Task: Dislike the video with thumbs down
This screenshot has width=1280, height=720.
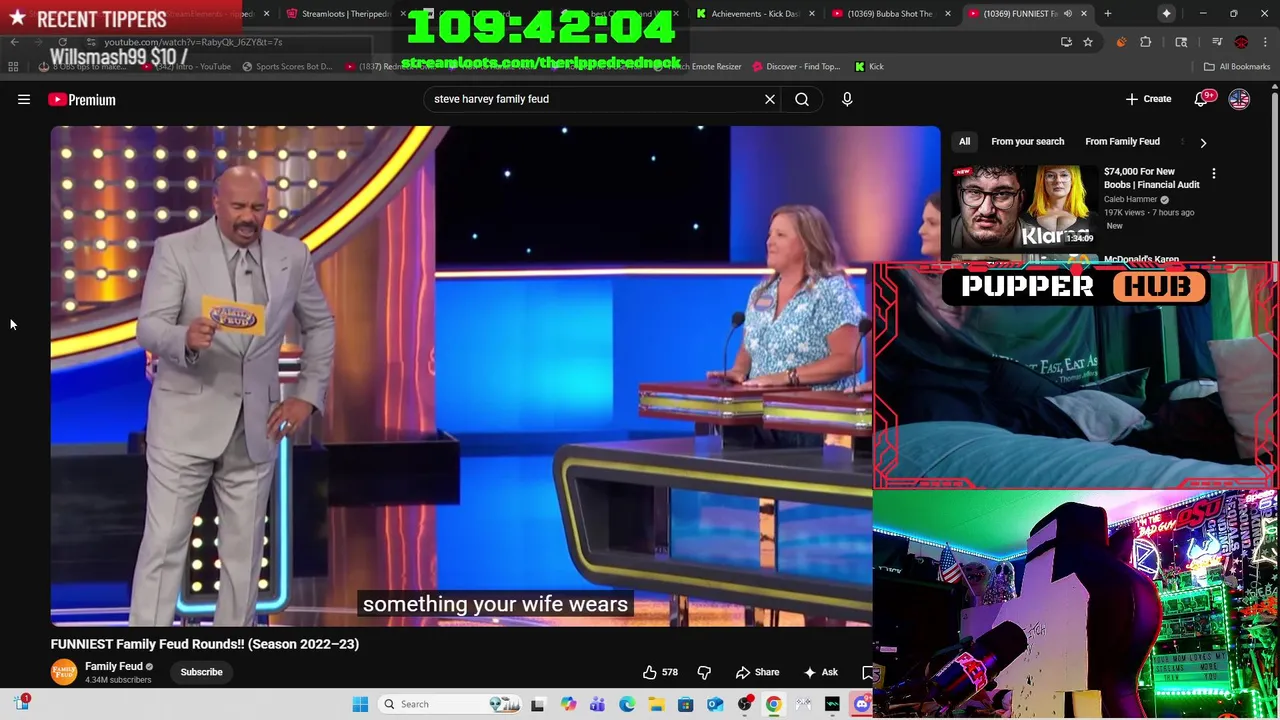Action: (x=704, y=672)
